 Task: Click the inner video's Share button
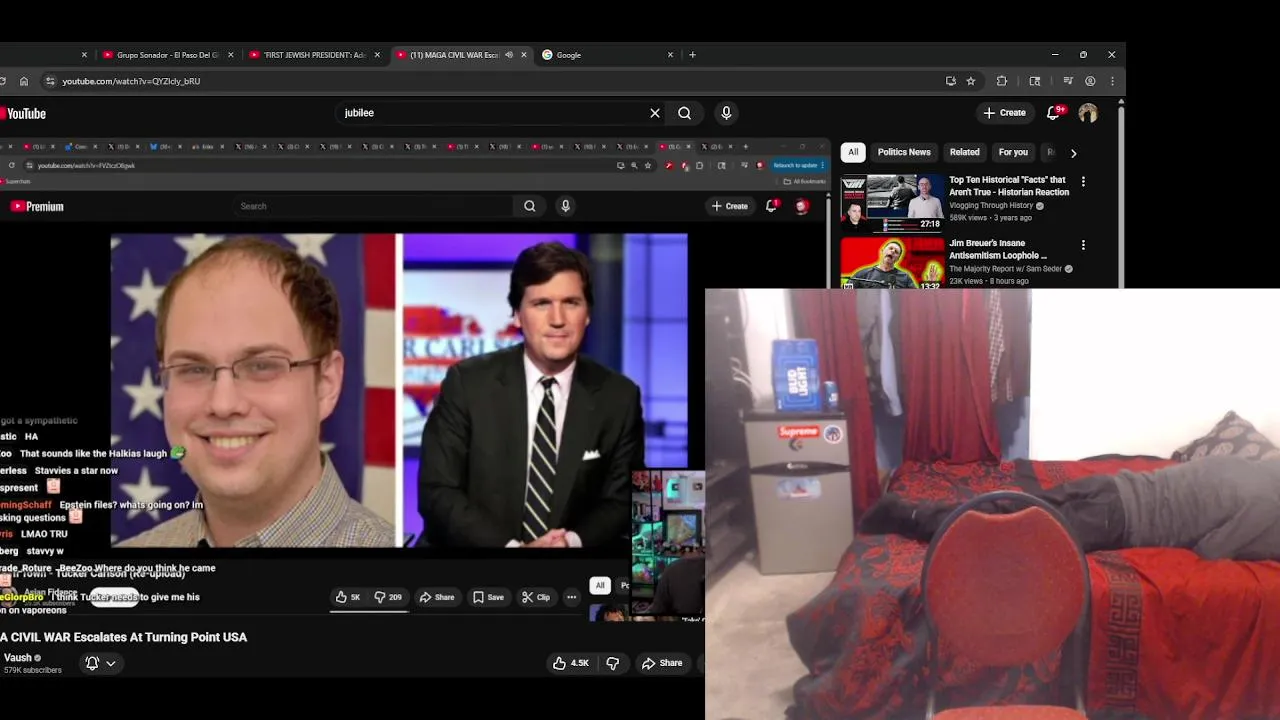pyautogui.click(x=436, y=597)
